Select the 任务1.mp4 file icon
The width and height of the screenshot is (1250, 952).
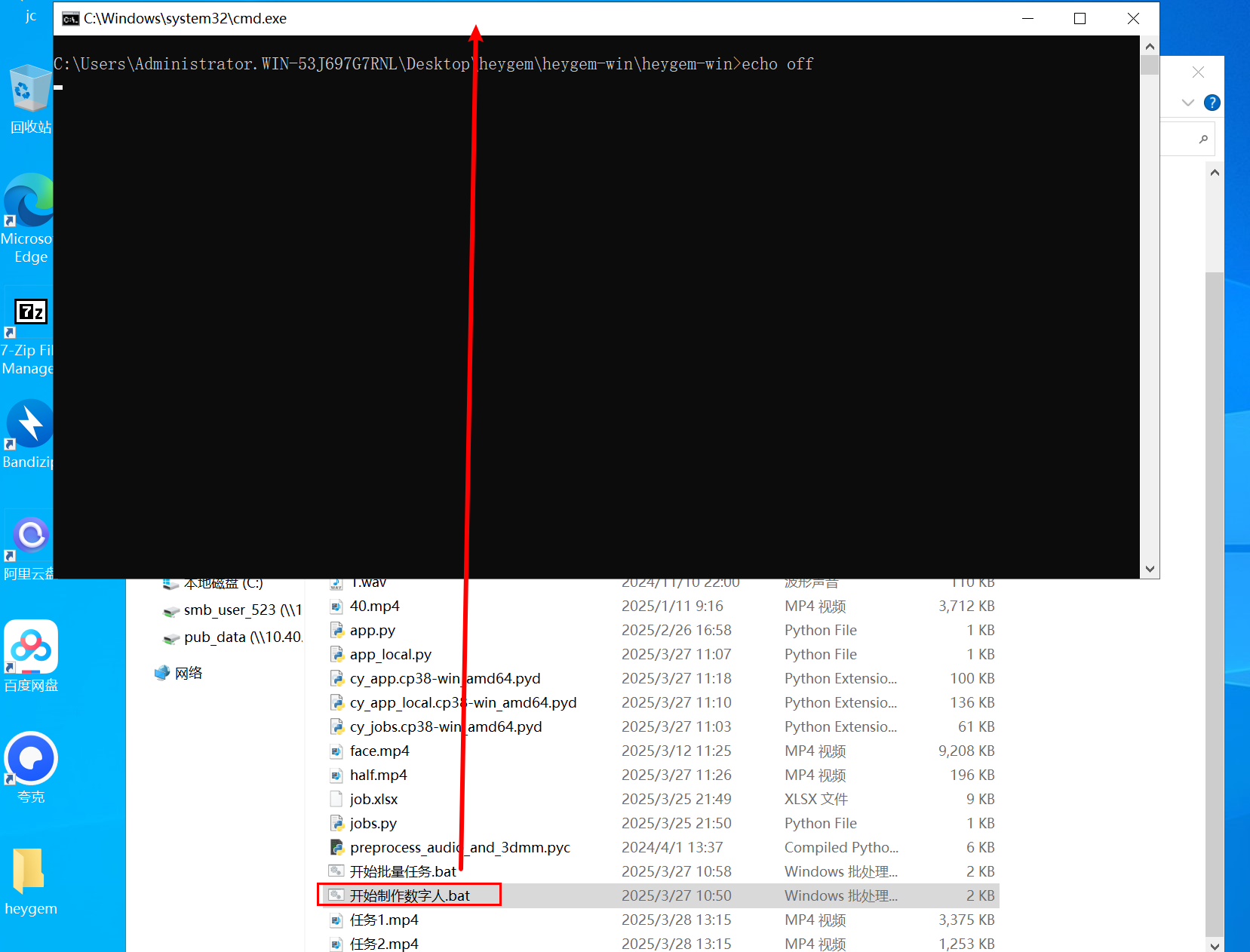[x=336, y=920]
